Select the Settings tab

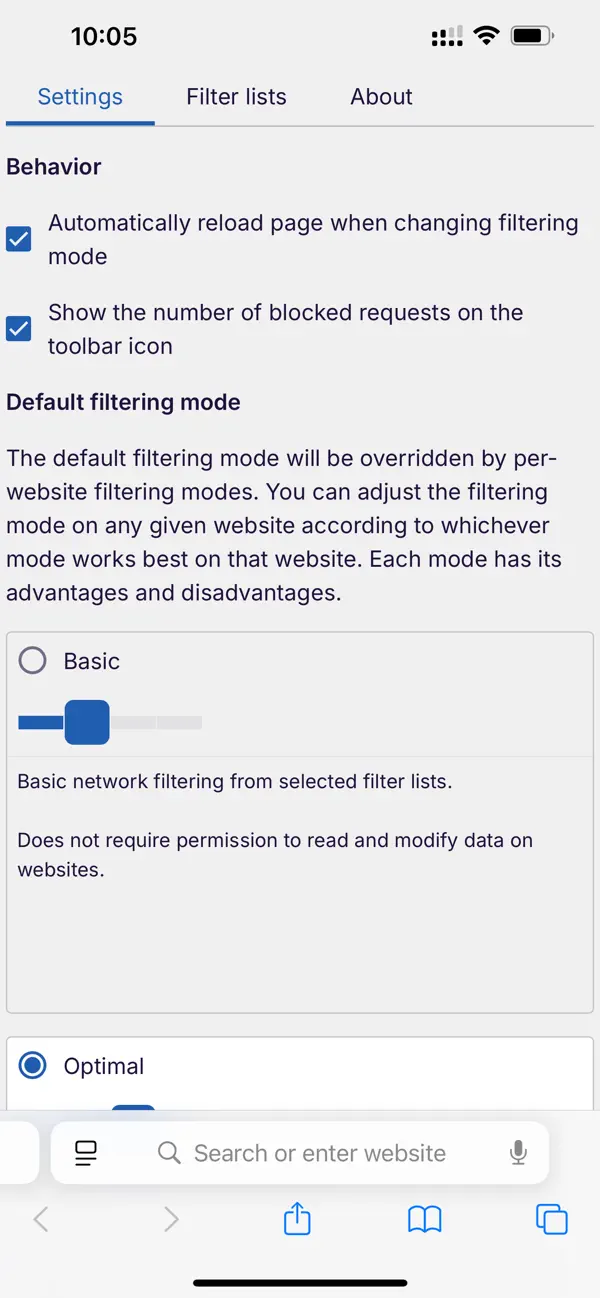[x=80, y=97]
